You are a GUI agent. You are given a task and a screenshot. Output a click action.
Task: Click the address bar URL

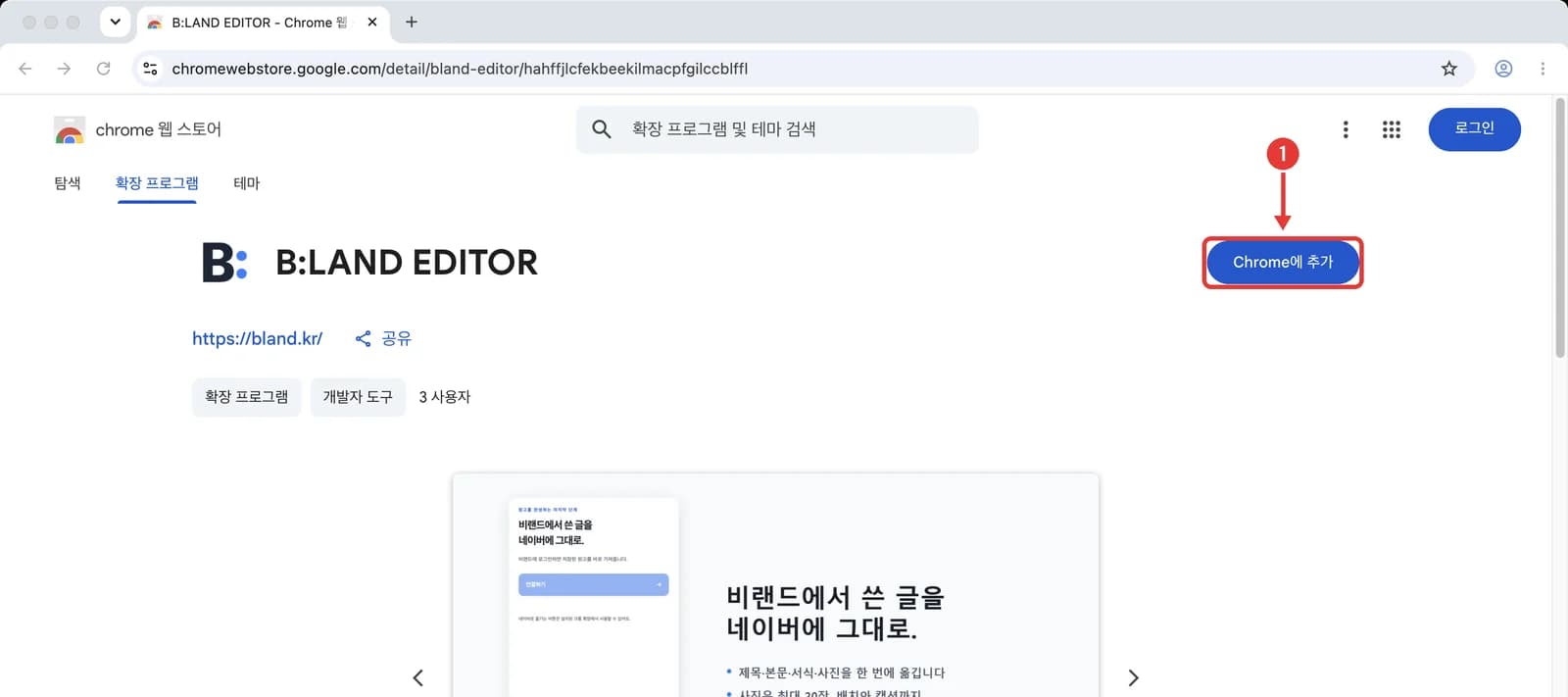(x=460, y=69)
